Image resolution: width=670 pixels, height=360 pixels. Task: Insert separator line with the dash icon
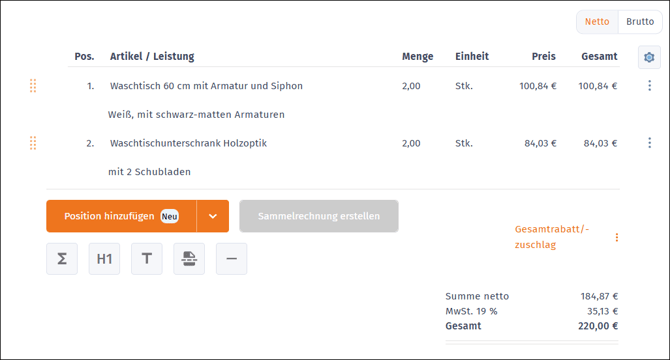[x=231, y=259]
